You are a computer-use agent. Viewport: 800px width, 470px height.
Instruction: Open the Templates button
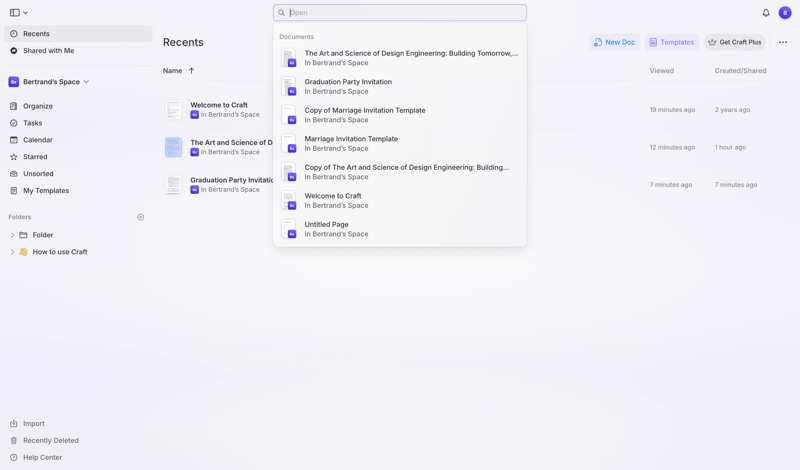coord(671,42)
